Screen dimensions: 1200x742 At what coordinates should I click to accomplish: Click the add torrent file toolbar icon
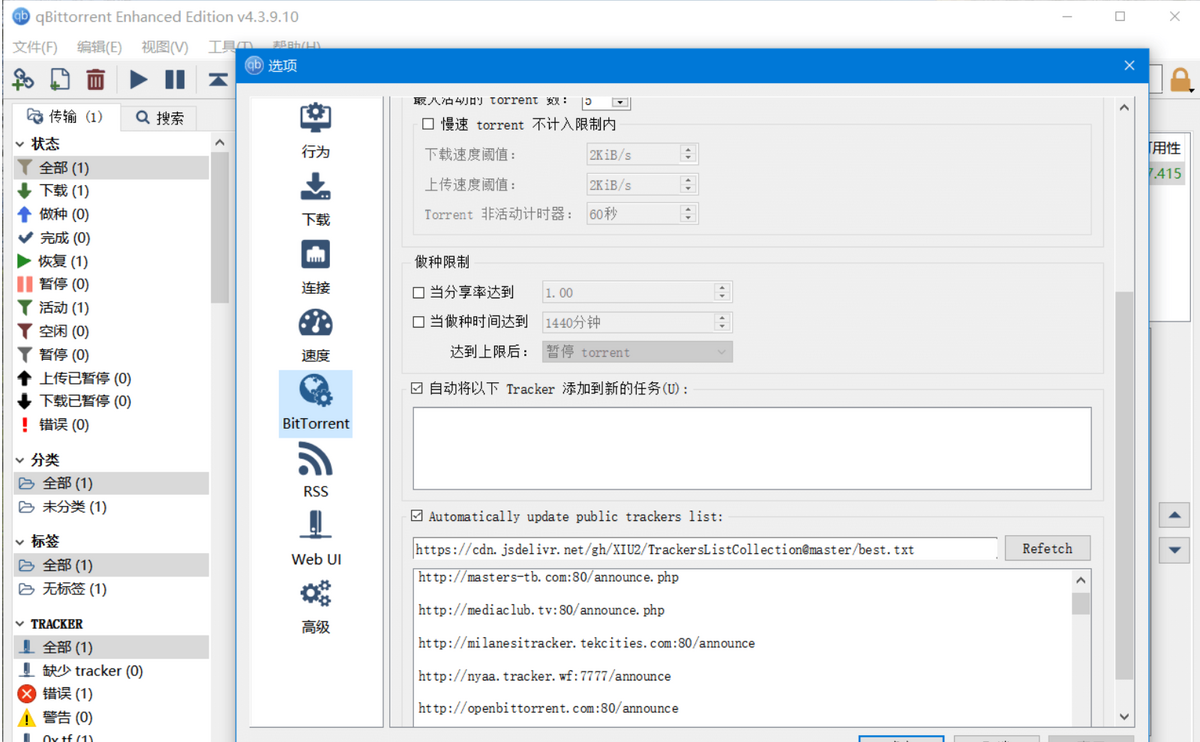pyautogui.click(x=60, y=79)
